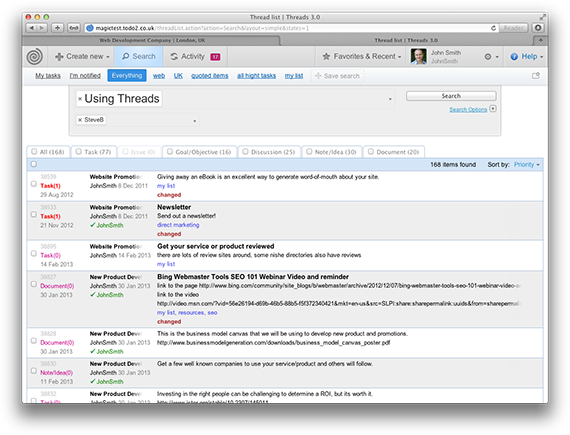The width and height of the screenshot is (570, 435).
Task: Click the Search button
Action: pos(451,96)
